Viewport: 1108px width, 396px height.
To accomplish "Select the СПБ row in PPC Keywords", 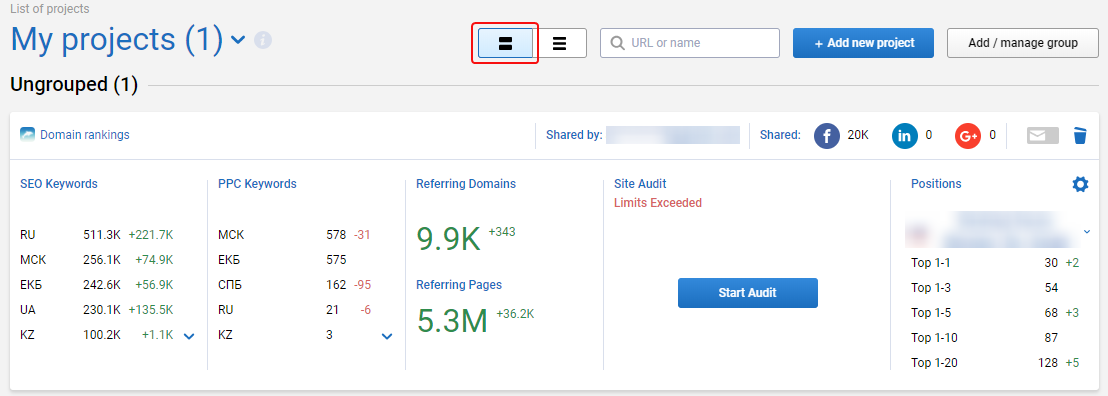I will point(295,285).
